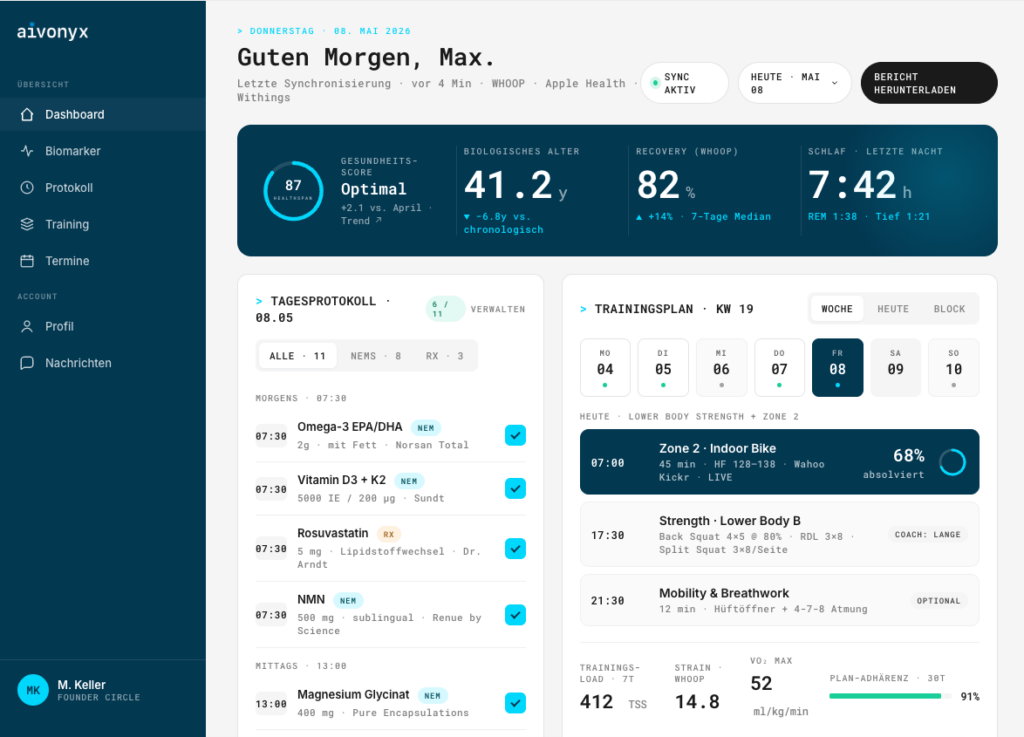Viewport: 1024px width, 737px height.
Task: Open the Zone 2 Indoor Bike session
Action: (779, 462)
